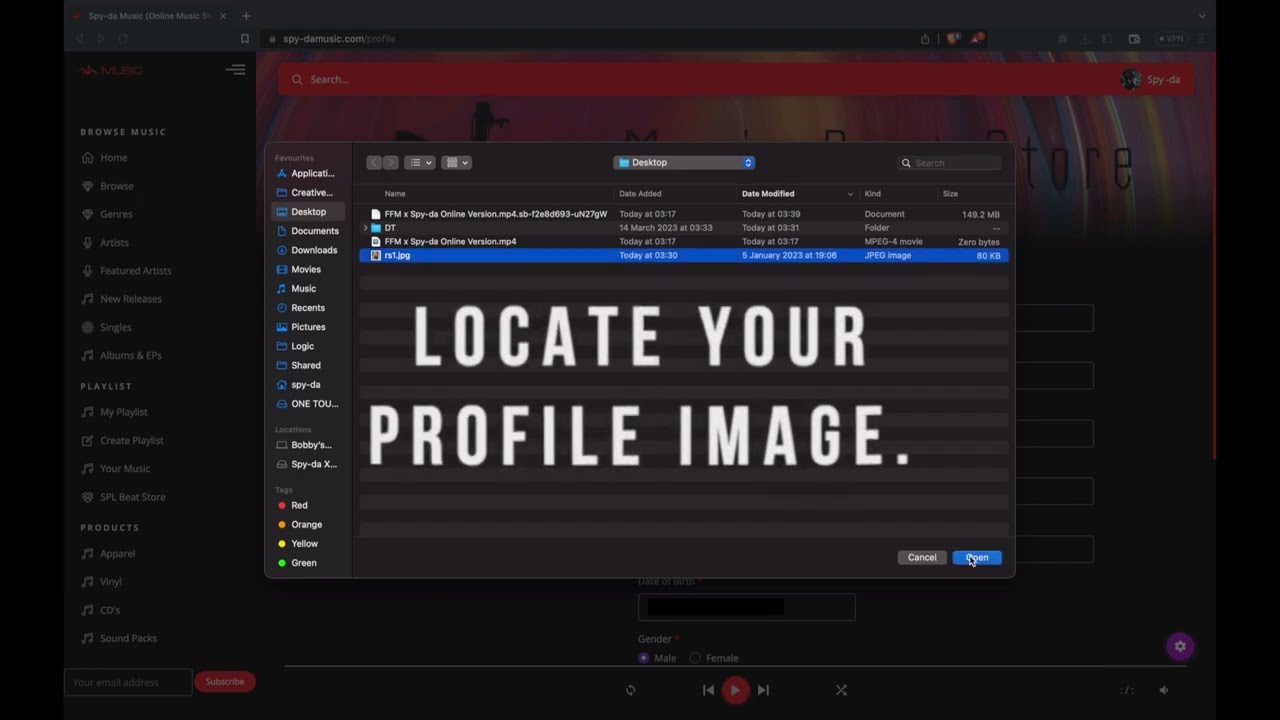1280x720 pixels.
Task: Select the FFM x Spy-da Online Version.mp4 file
Action: coord(683,241)
